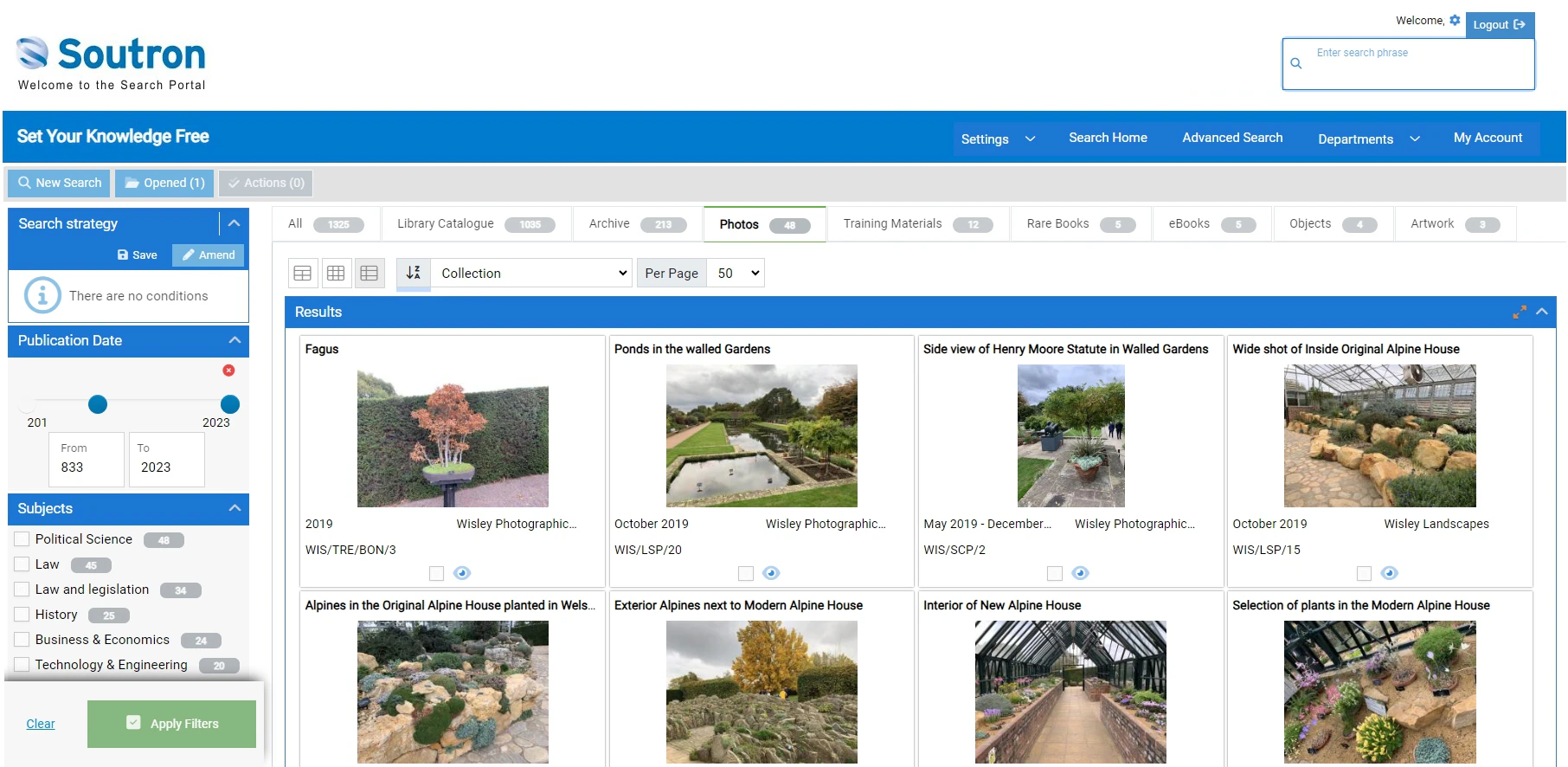Select Inside Original Alpine House checkbox

pyautogui.click(x=1364, y=573)
